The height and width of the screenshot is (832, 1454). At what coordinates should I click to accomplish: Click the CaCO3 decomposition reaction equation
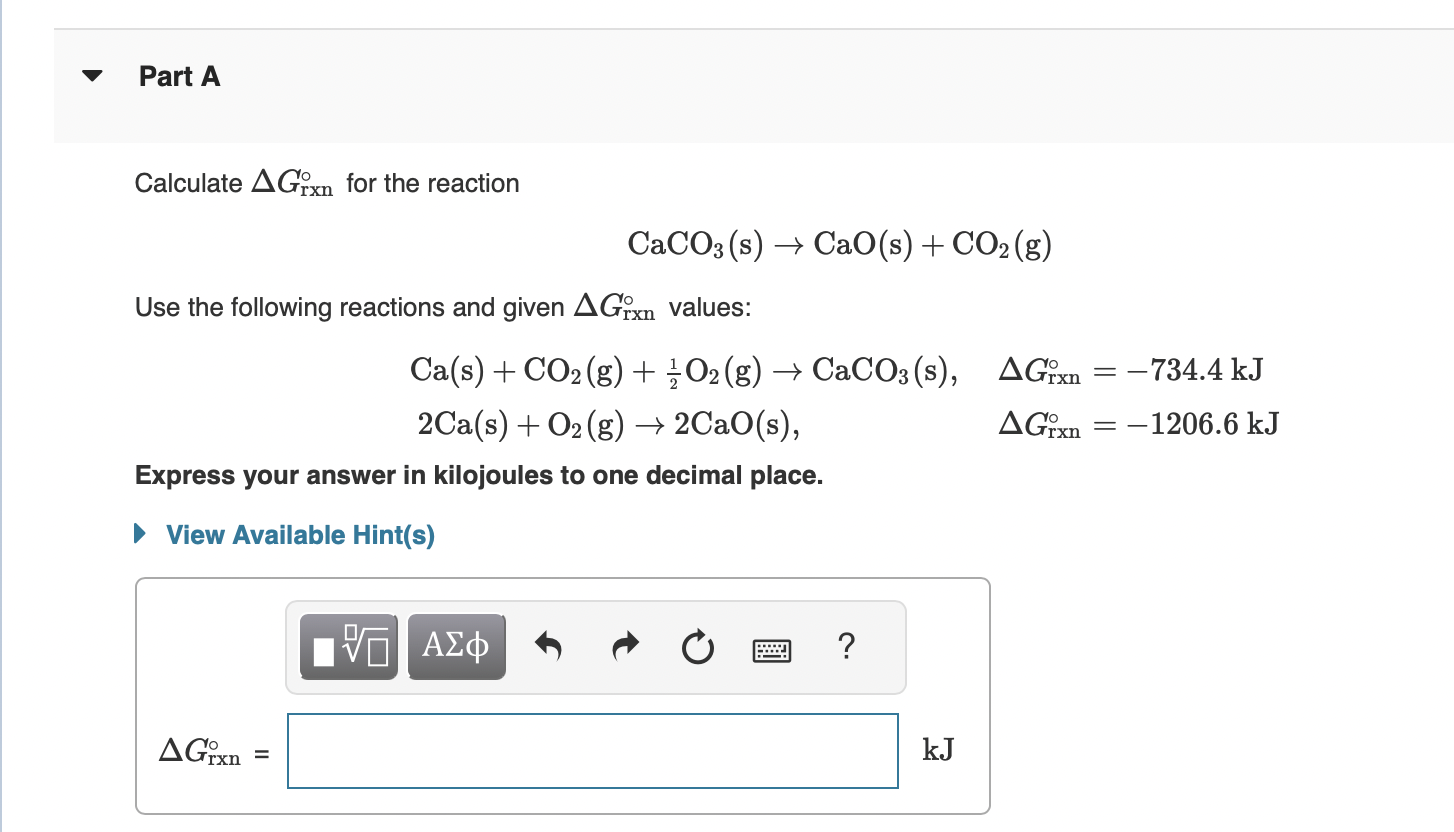838,243
